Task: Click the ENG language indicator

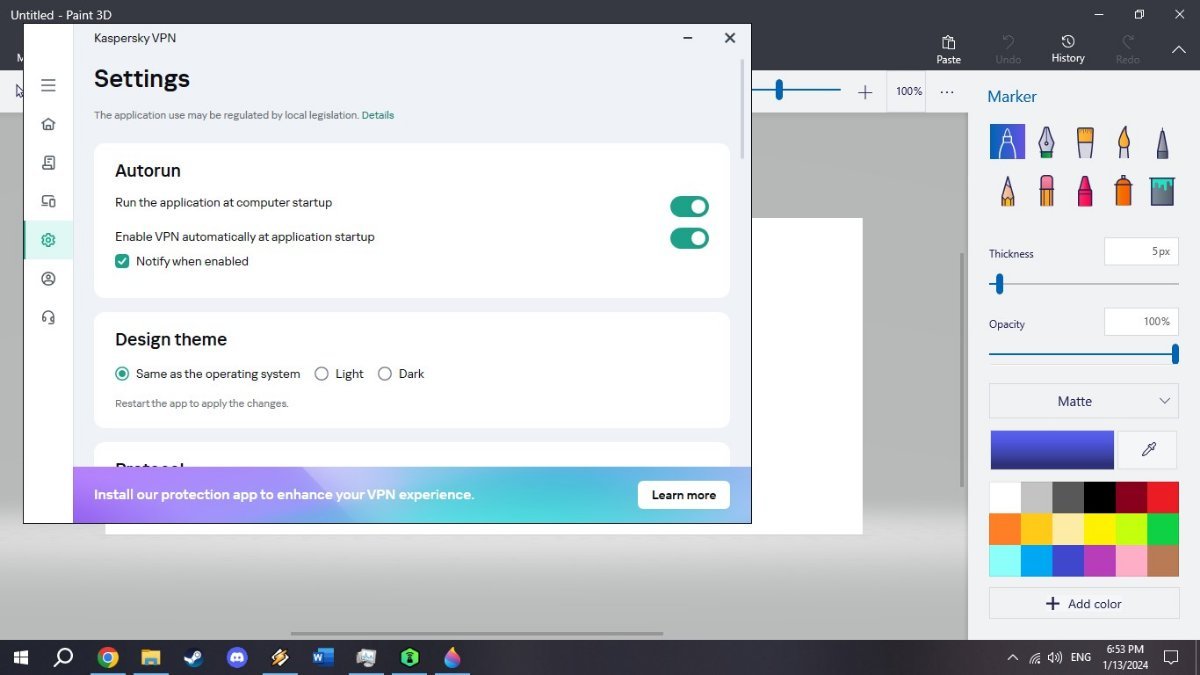Action: (1081, 657)
